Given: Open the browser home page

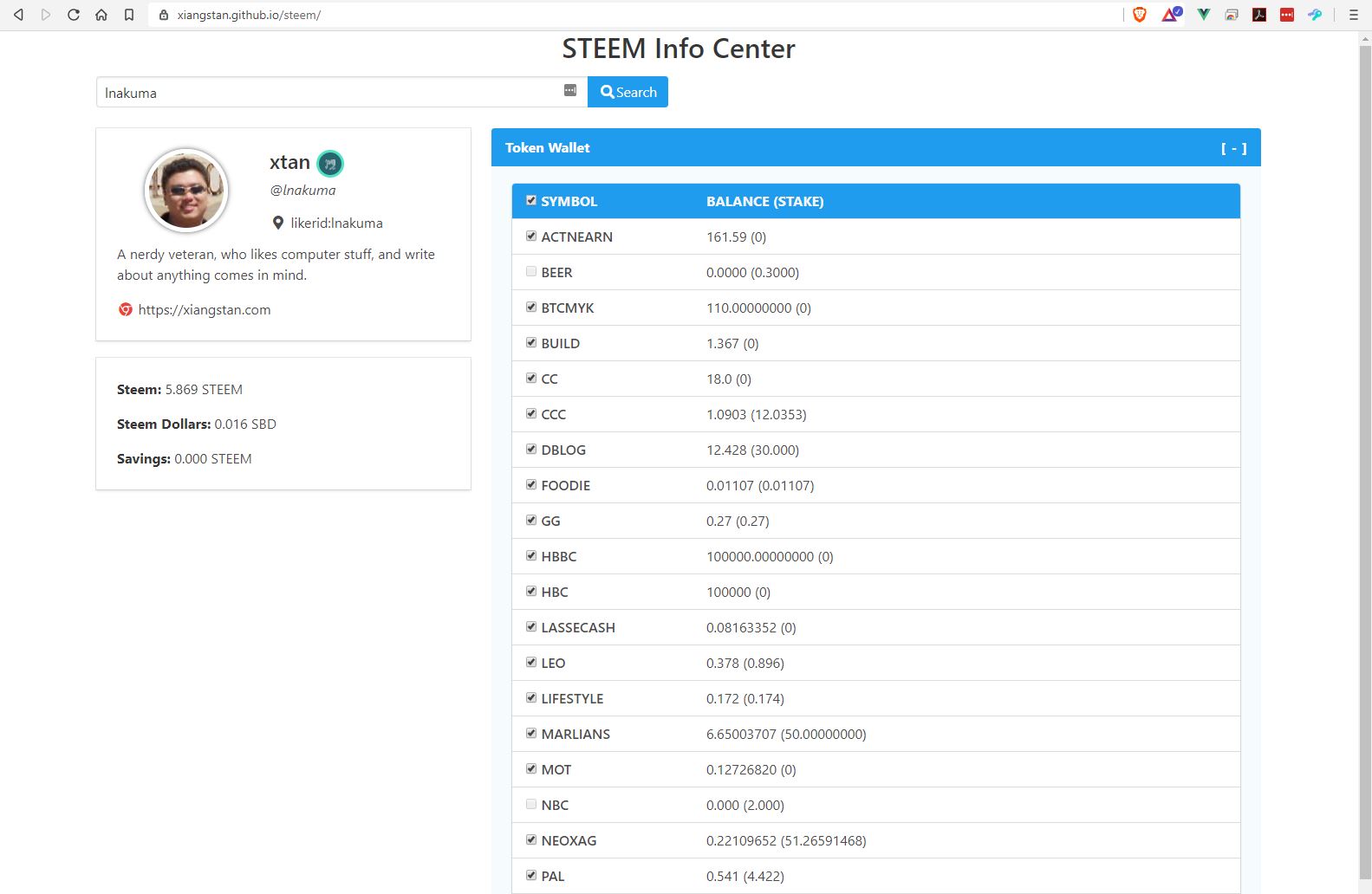Looking at the screenshot, I should tap(101, 15).
